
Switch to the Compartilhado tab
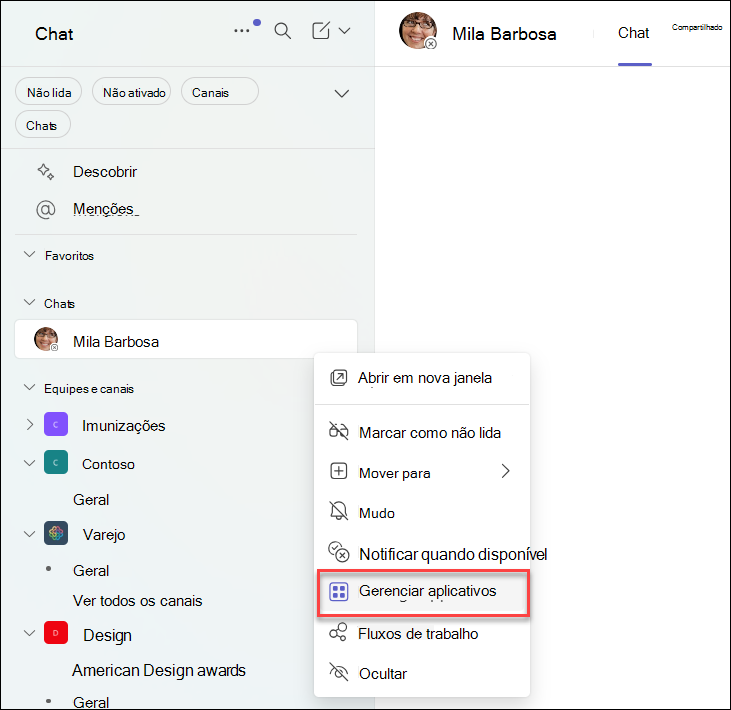pos(697,28)
